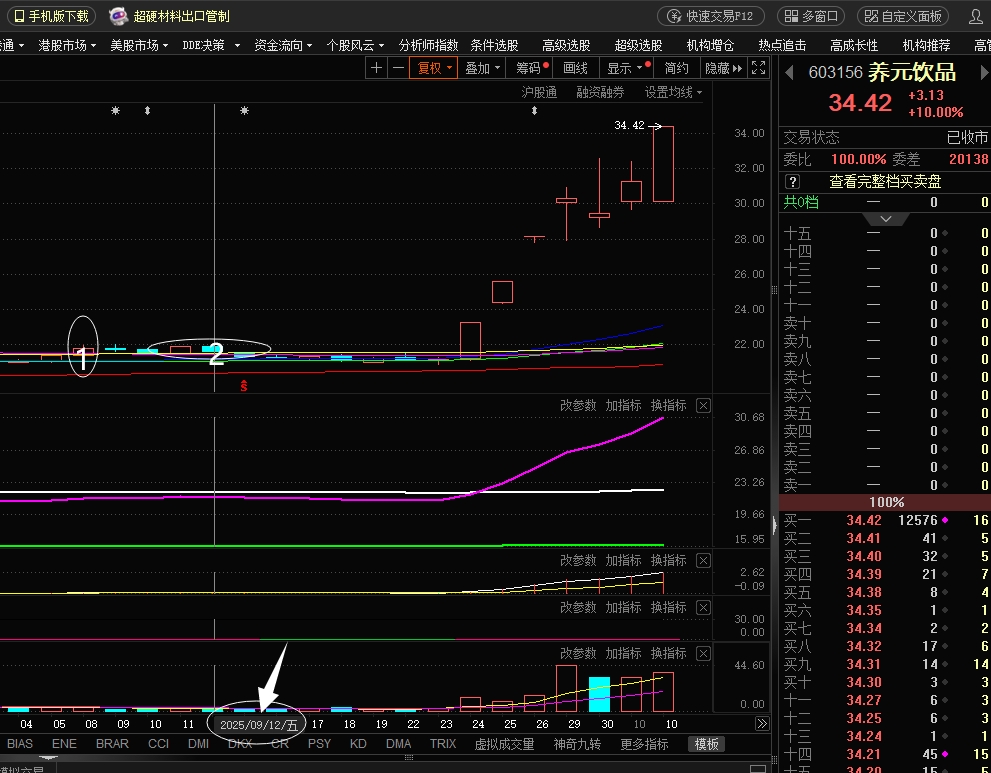Switch to TRIX indicator tab
The width and height of the screenshot is (991, 773).
442,744
